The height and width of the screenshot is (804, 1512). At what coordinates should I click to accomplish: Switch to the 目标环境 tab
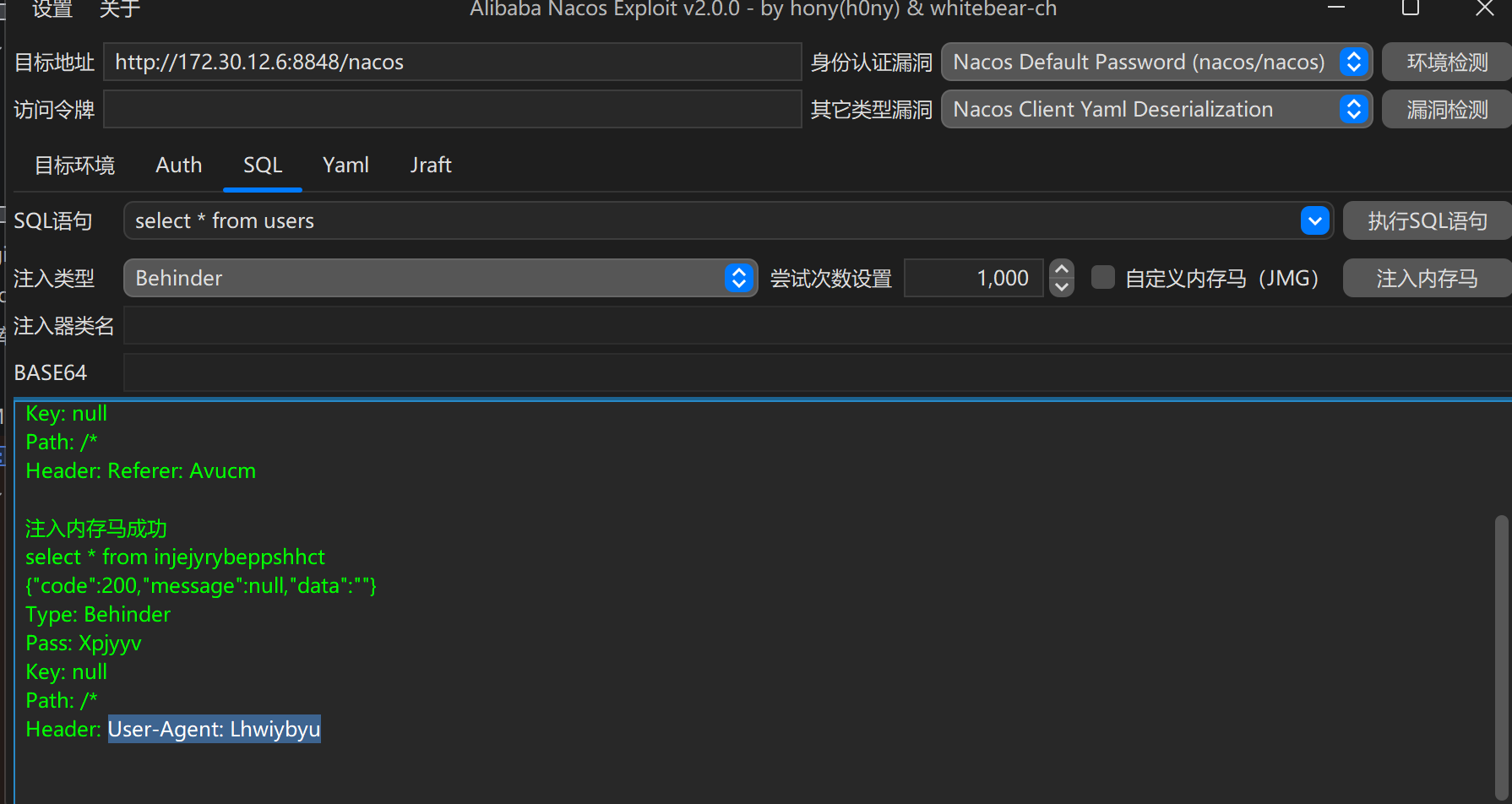pyautogui.click(x=74, y=166)
